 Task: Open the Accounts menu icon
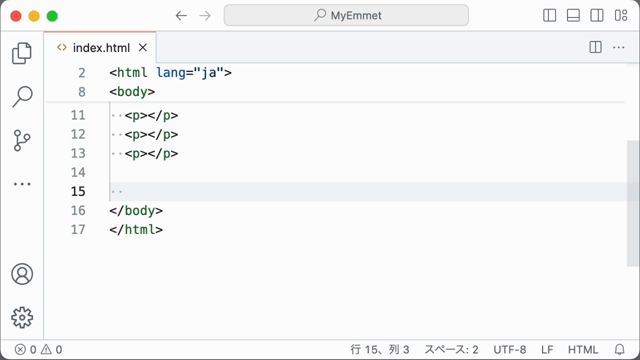click(22, 274)
